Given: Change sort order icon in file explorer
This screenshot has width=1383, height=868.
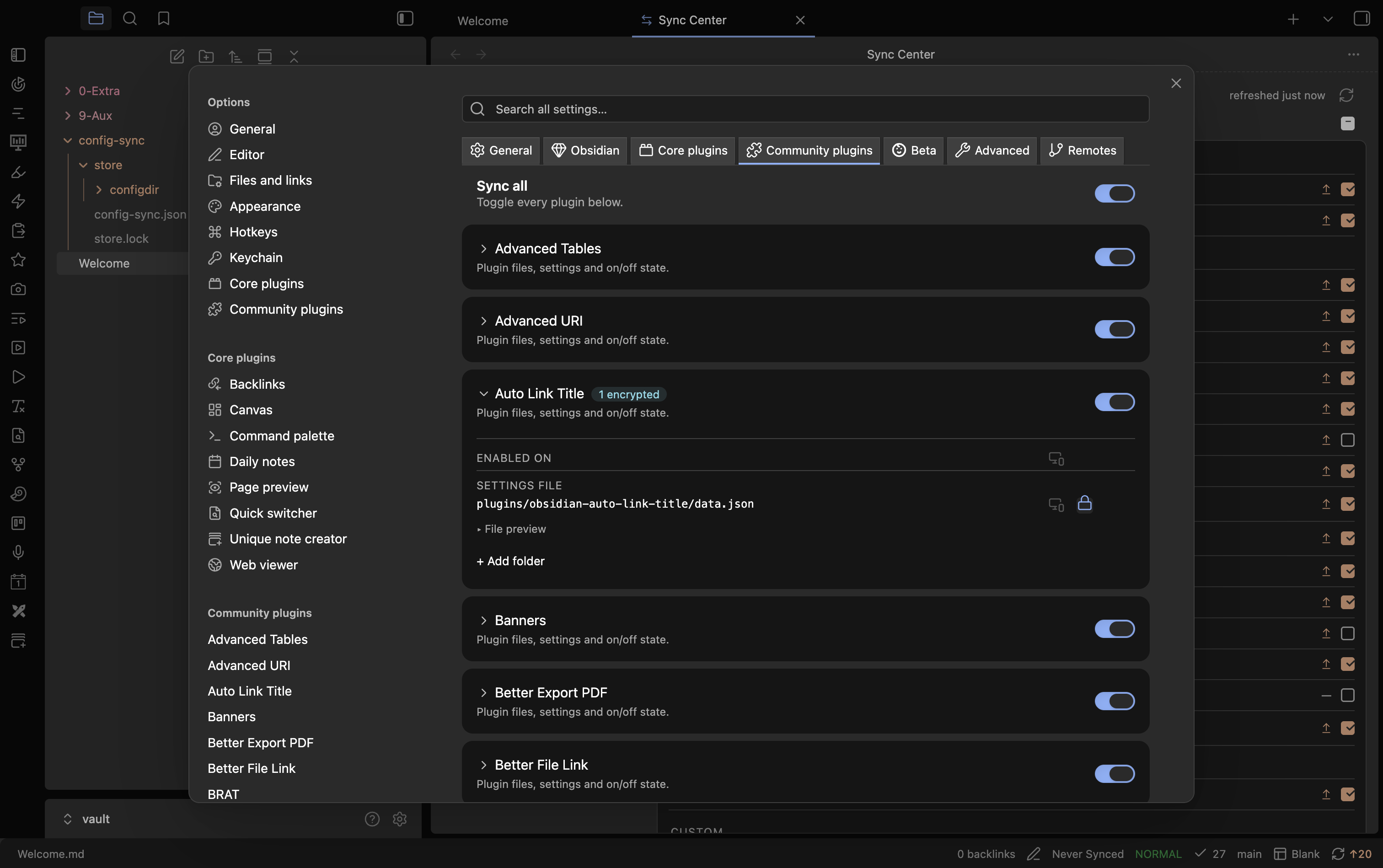Looking at the screenshot, I should pyautogui.click(x=236, y=56).
